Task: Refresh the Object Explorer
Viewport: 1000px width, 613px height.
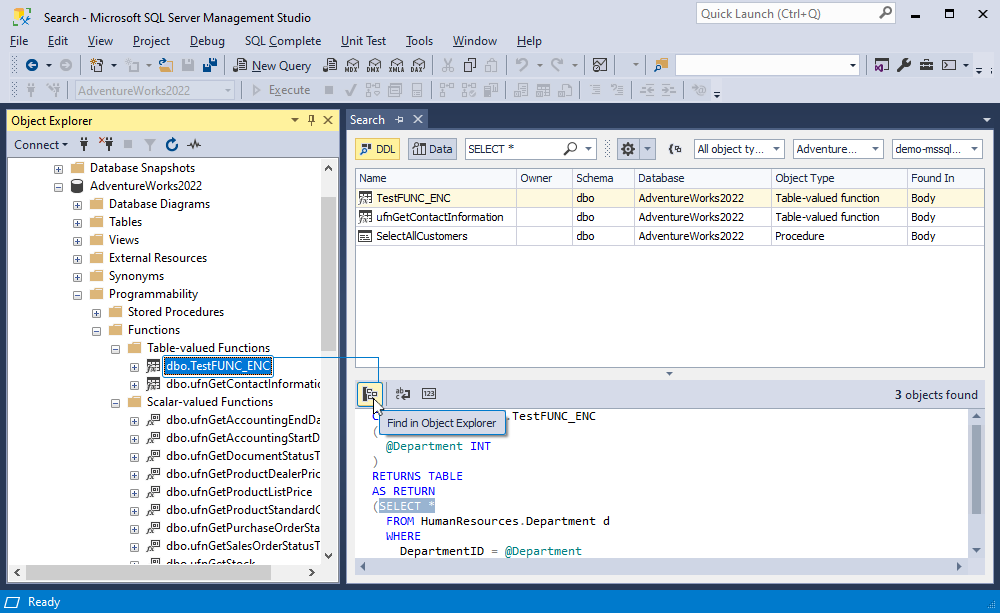Action: [172, 145]
